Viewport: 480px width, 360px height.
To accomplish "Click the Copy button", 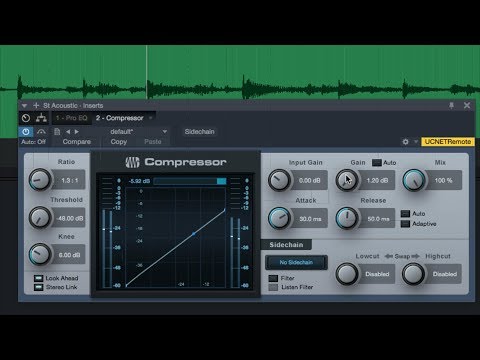I will coord(119,142).
